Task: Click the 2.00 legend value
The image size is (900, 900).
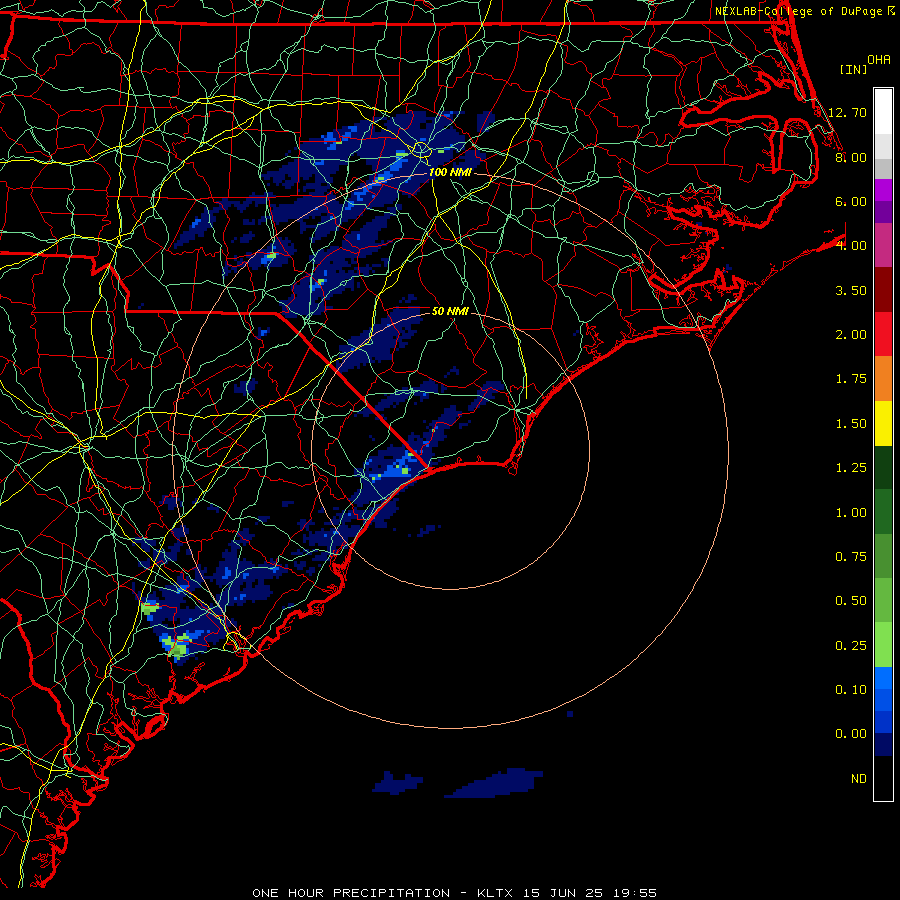Action: [851, 335]
